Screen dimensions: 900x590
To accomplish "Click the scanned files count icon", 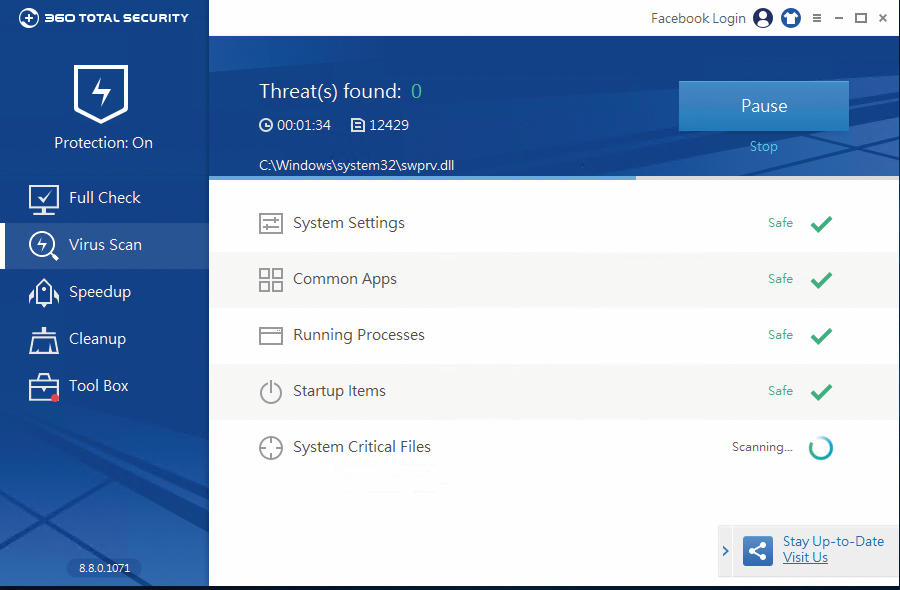I will pos(358,125).
